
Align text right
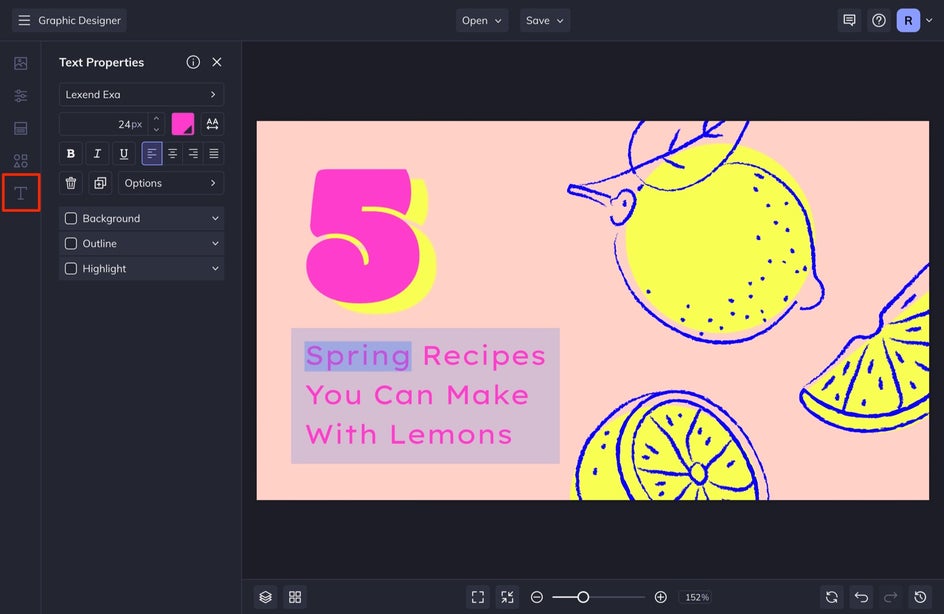[x=193, y=154]
